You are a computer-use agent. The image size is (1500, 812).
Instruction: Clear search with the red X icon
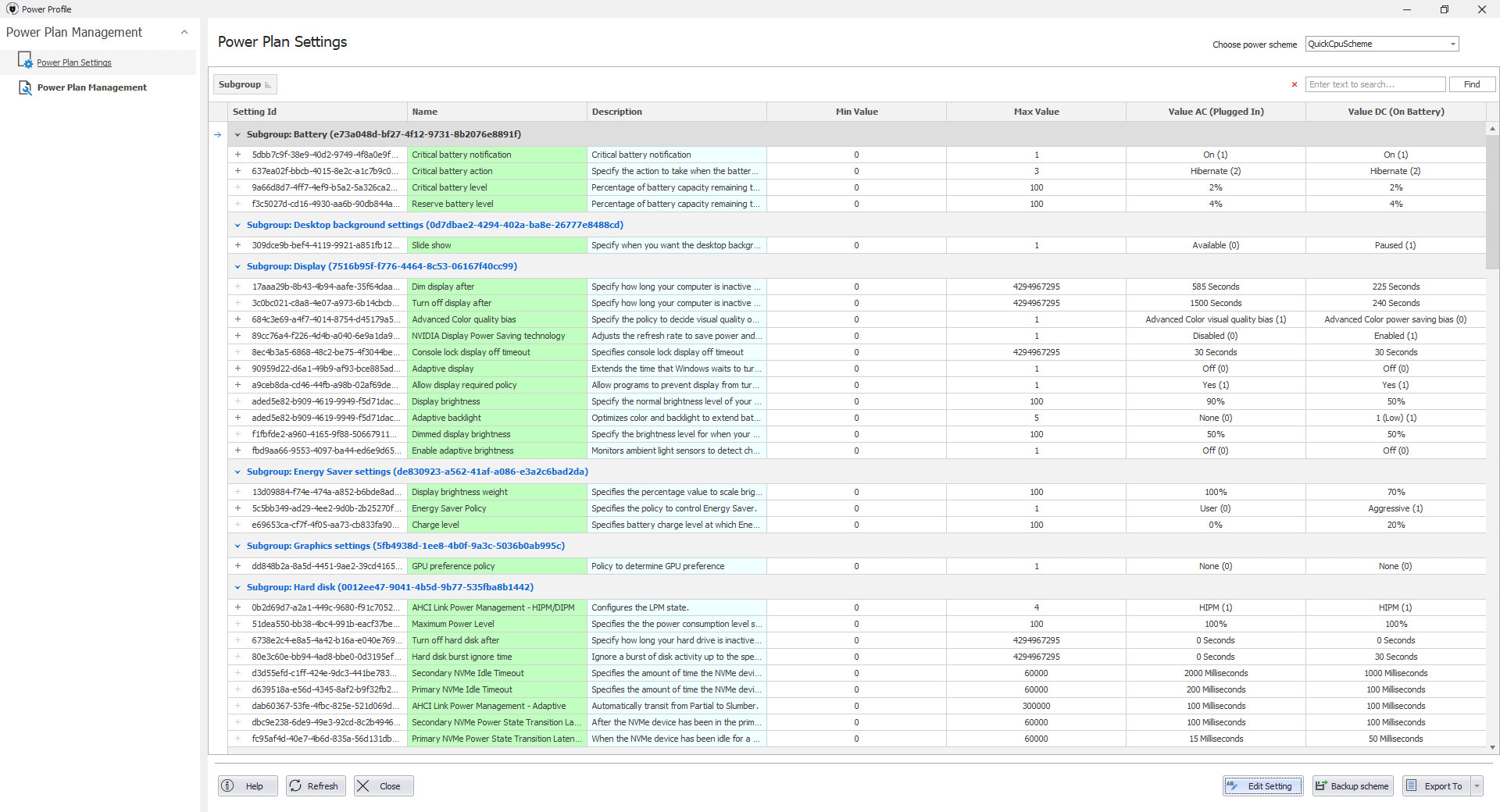pyautogui.click(x=1295, y=84)
